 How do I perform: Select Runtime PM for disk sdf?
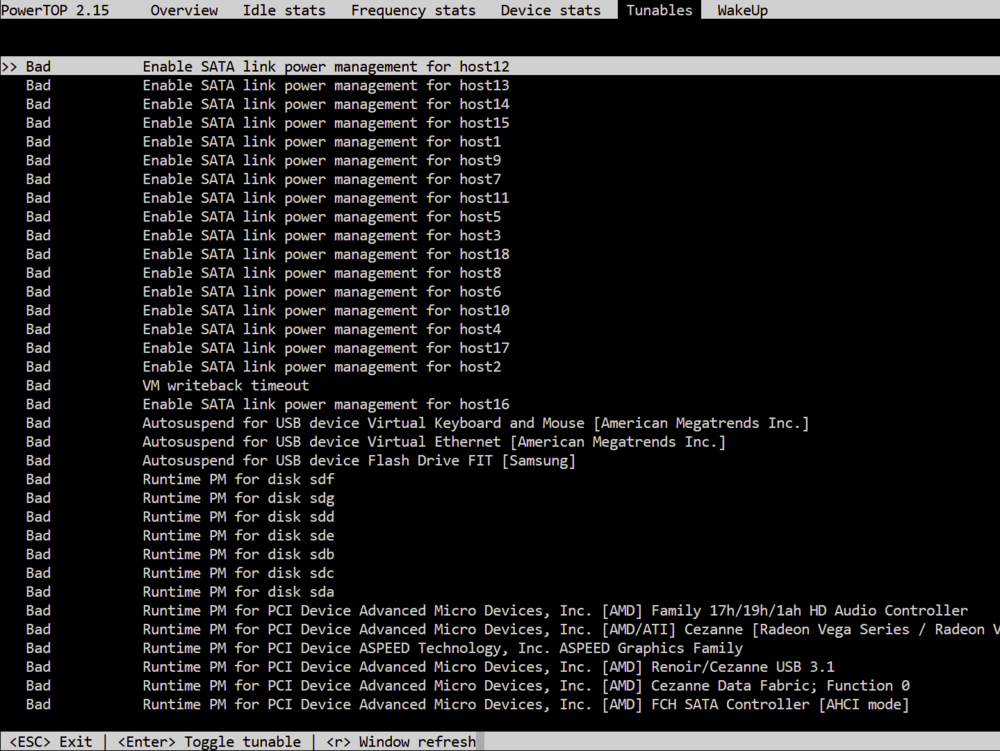238,479
